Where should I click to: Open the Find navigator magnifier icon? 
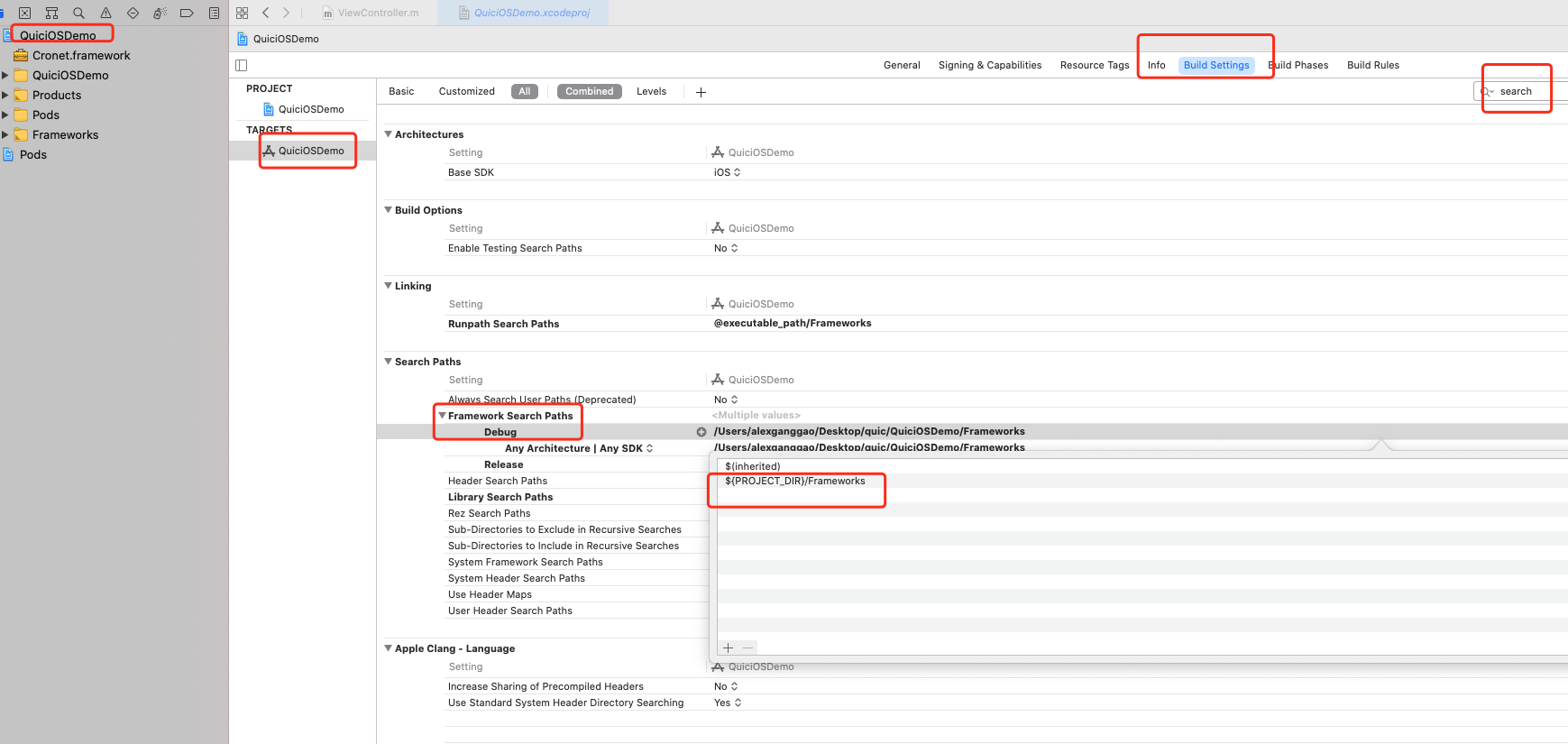pyautogui.click(x=78, y=13)
